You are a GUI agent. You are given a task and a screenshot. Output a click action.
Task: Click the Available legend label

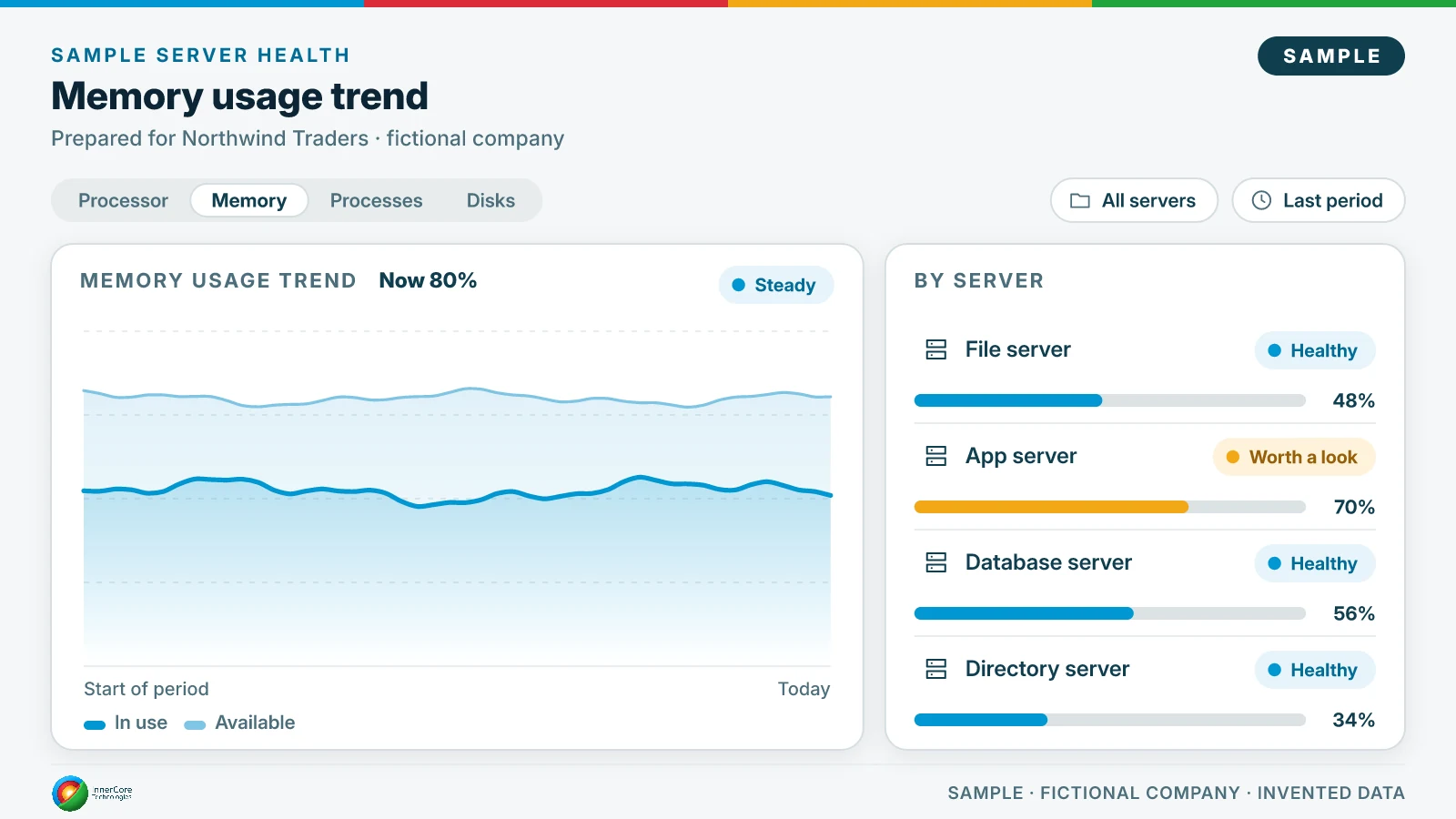(x=255, y=723)
